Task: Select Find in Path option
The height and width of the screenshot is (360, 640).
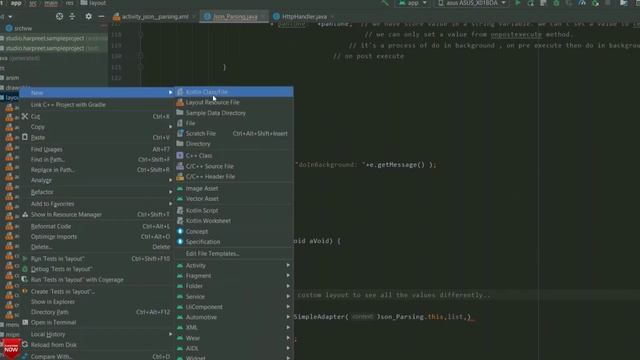Action: pos(97,160)
